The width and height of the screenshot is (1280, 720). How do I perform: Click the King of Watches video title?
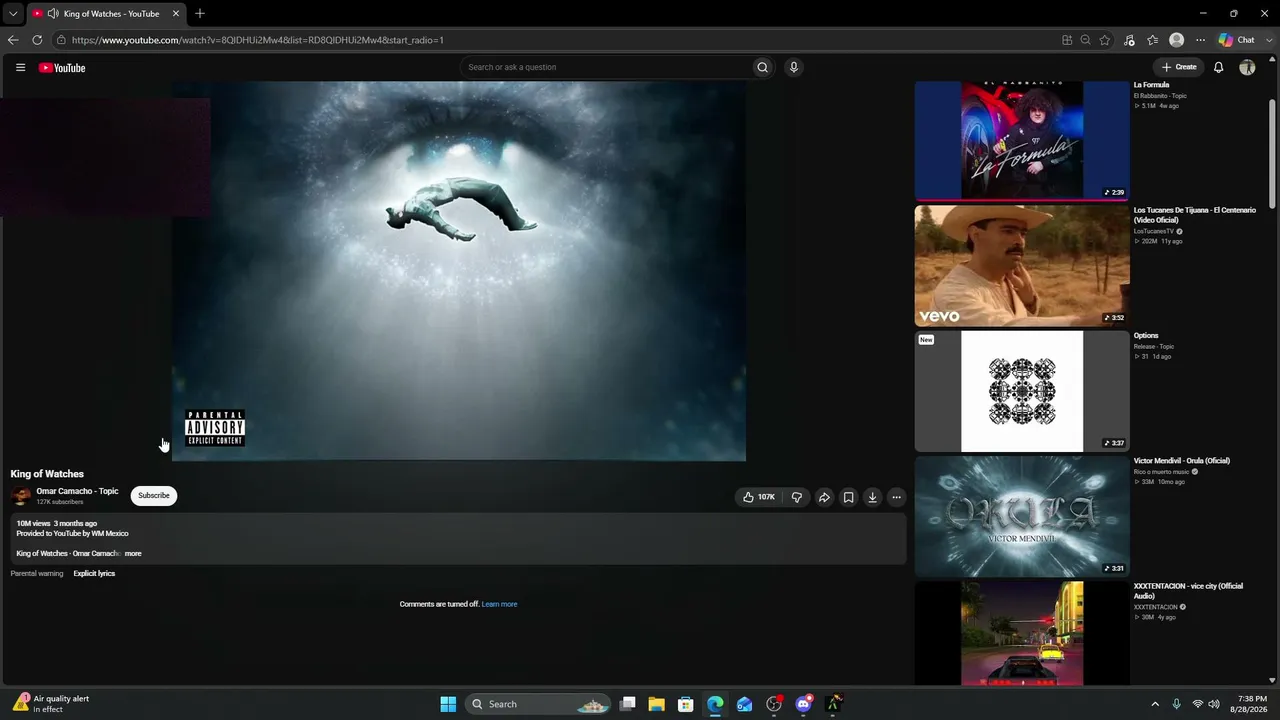point(47,474)
